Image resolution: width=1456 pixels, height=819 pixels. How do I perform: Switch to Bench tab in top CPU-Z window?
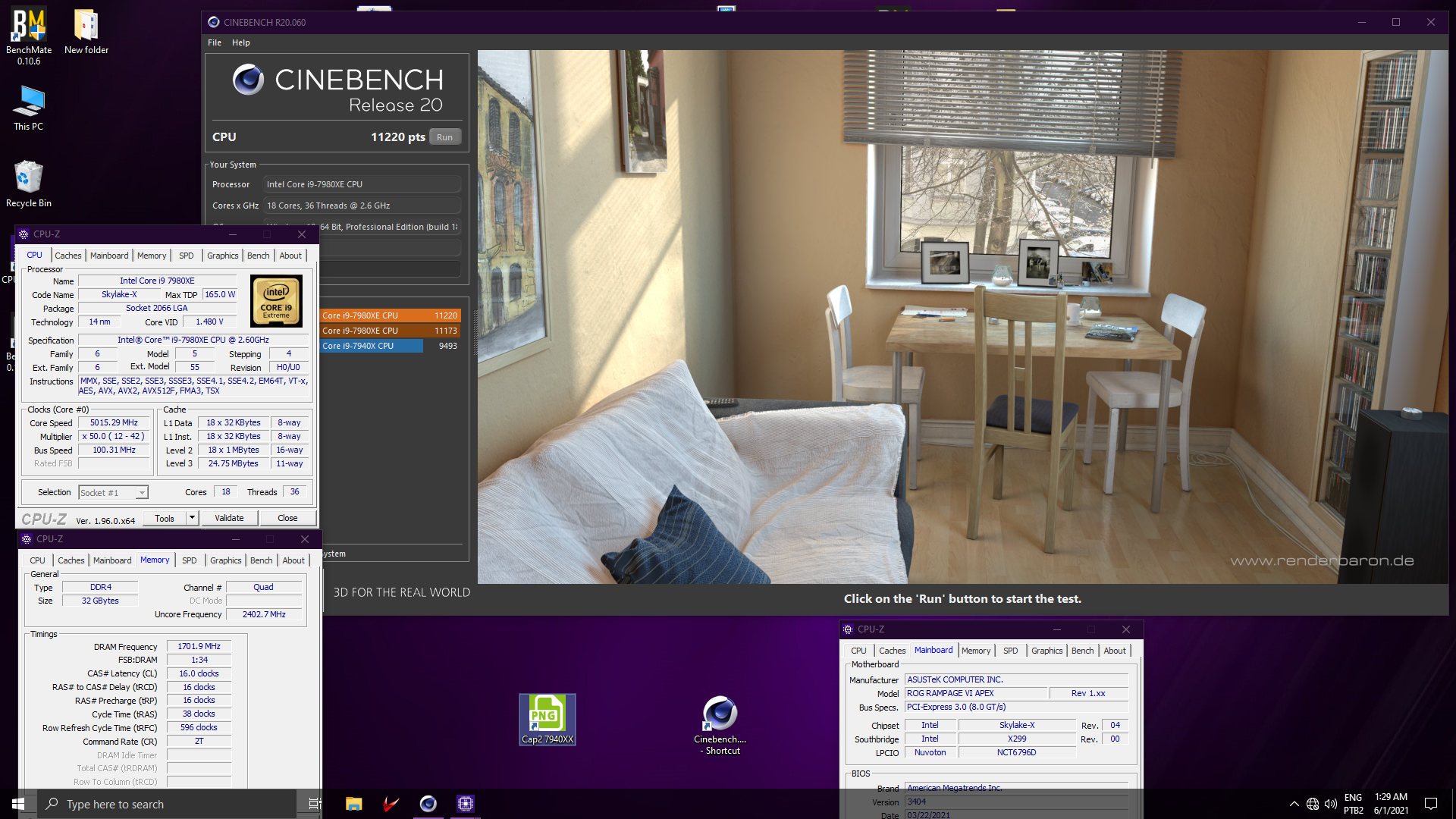coord(259,256)
